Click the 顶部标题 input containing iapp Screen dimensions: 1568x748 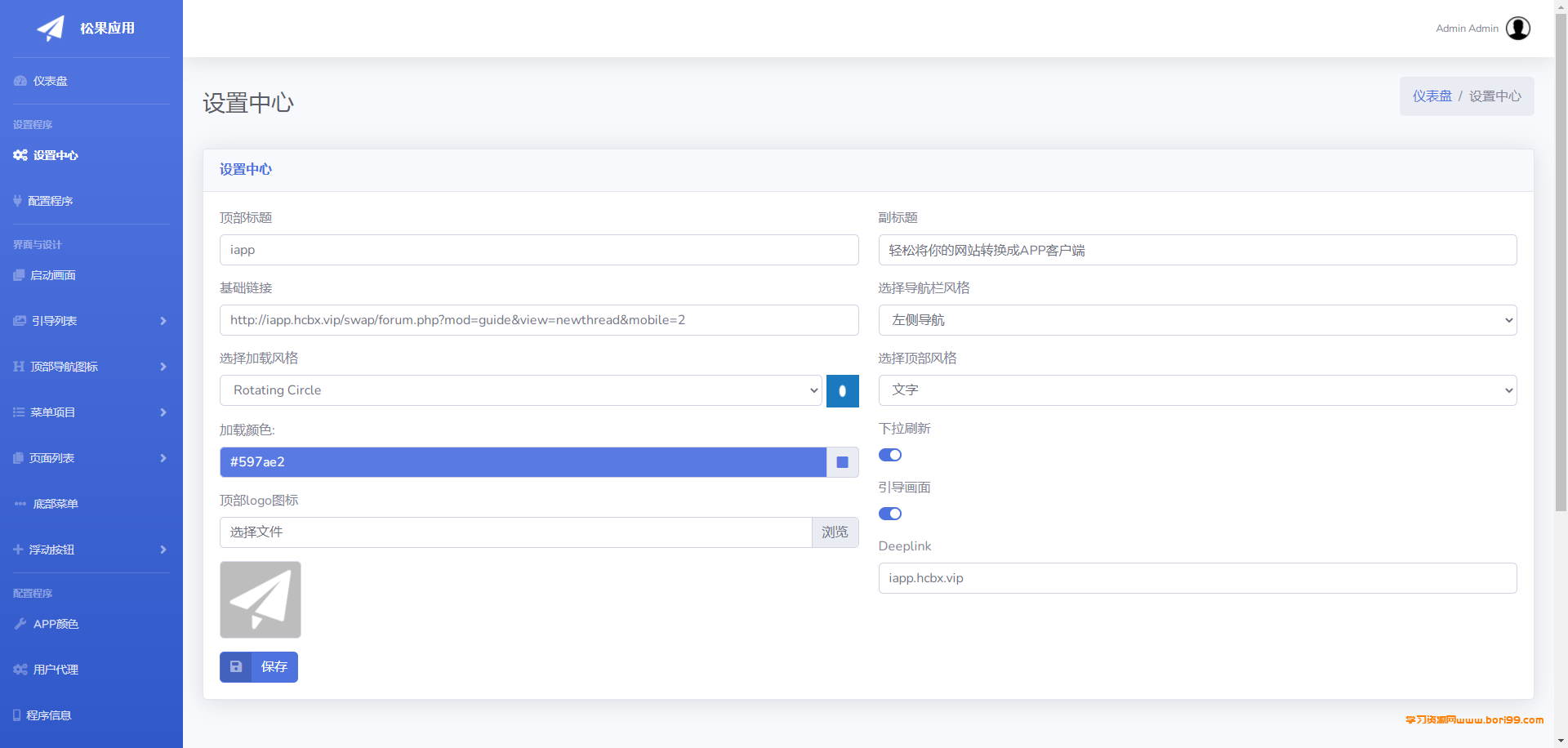tap(539, 250)
